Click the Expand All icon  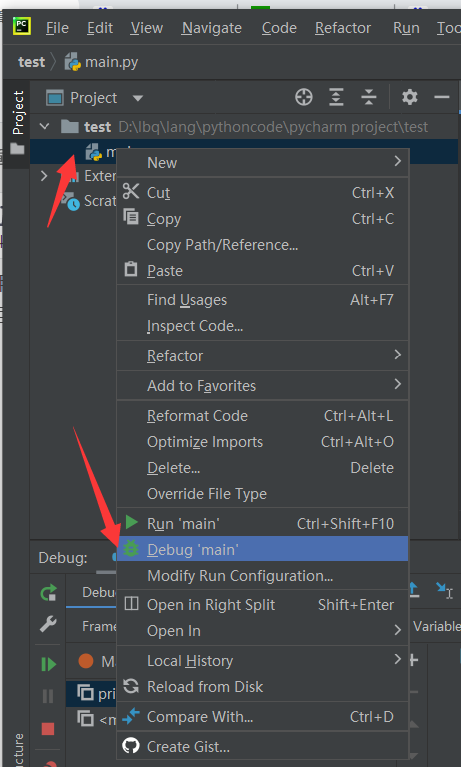pyautogui.click(x=336, y=97)
